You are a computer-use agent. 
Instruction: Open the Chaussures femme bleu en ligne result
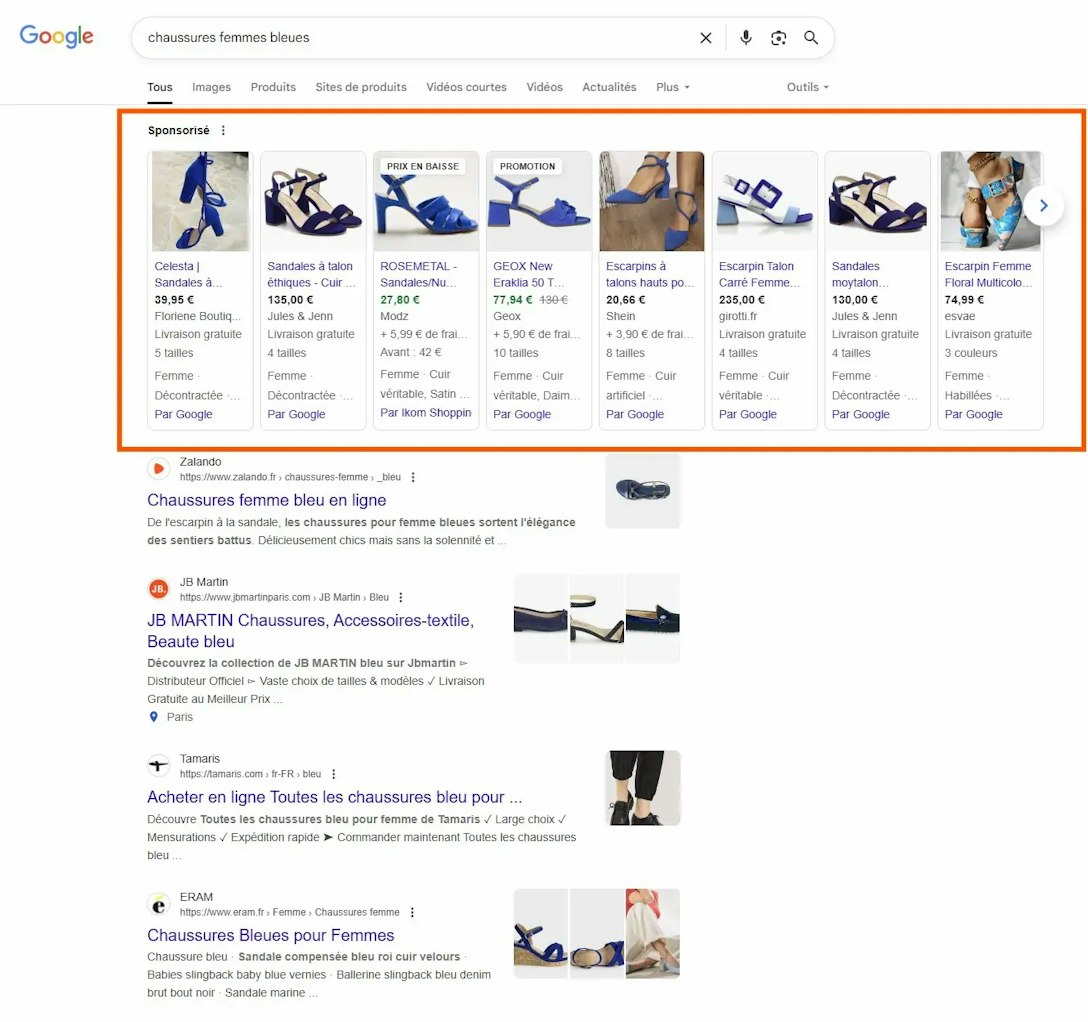266,500
